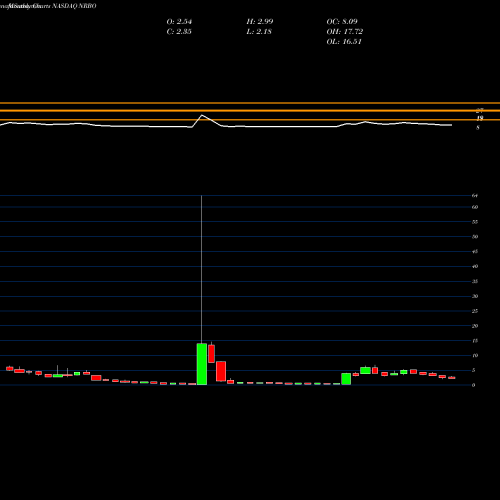Click the '30' price axis label
This screenshot has height=500, width=500.
click(x=475, y=296)
